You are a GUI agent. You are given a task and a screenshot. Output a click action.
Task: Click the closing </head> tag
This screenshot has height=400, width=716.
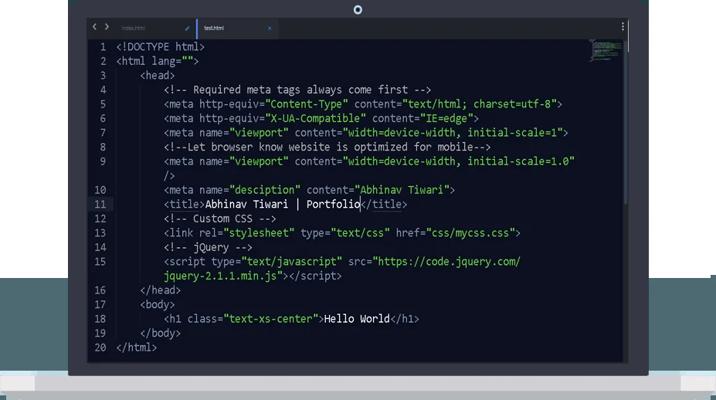160,290
